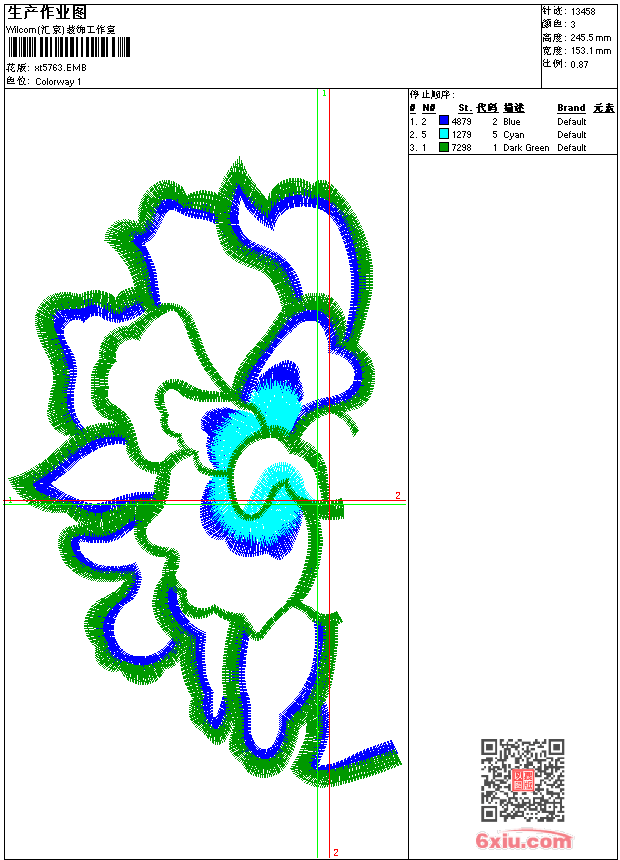Screen dimensions: 620x860
Task: Click the green marker 1 at top
Action: coord(324,94)
